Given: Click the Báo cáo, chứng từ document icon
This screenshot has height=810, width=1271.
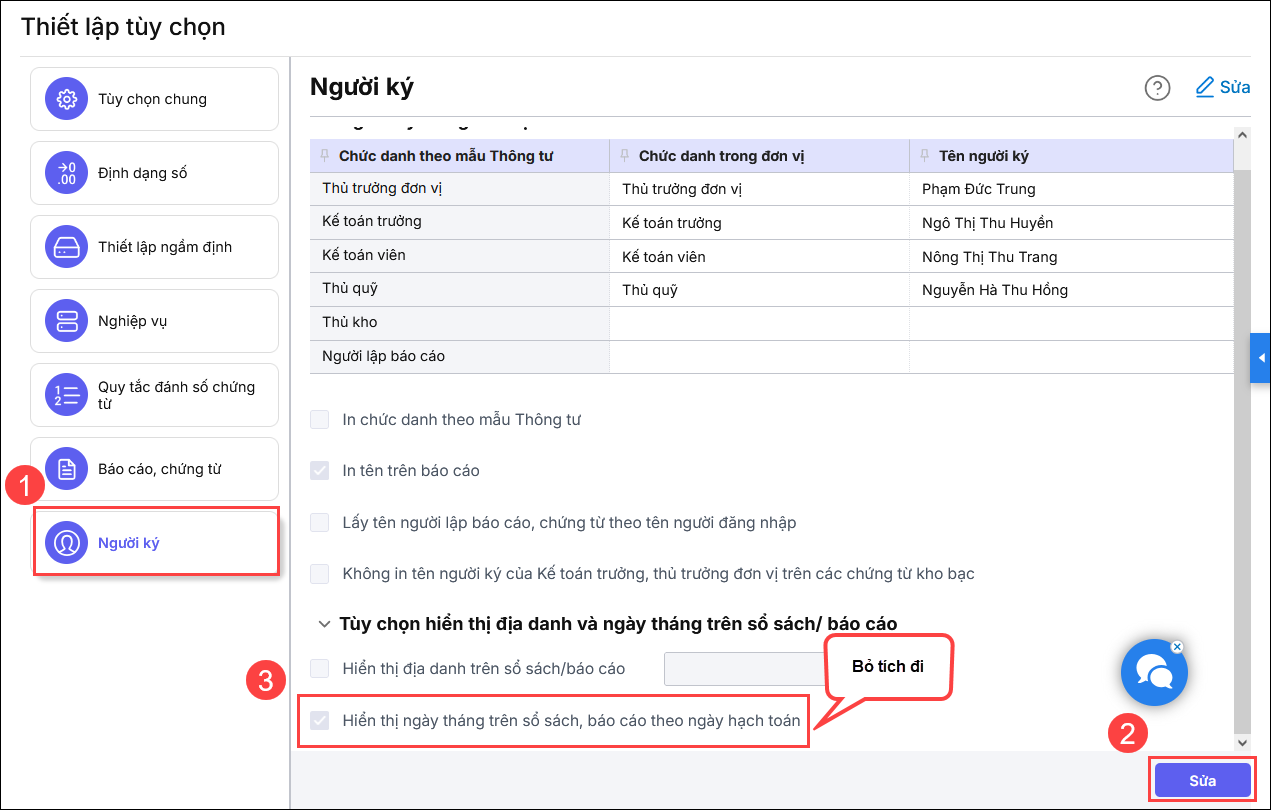Looking at the screenshot, I should tap(67, 469).
